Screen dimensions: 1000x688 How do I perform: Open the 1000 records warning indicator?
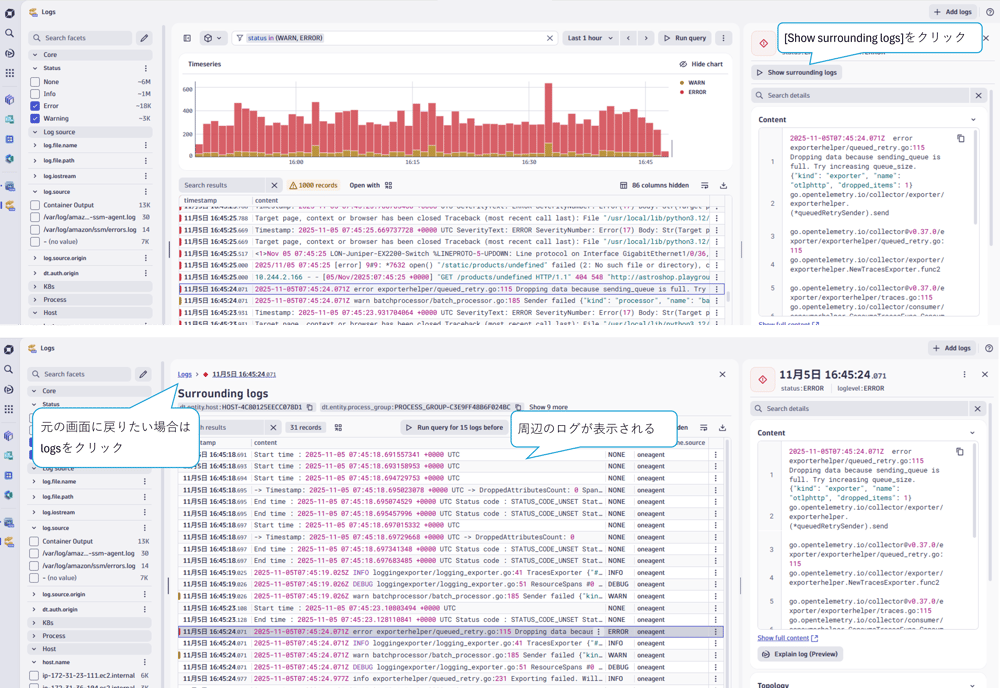(x=313, y=185)
